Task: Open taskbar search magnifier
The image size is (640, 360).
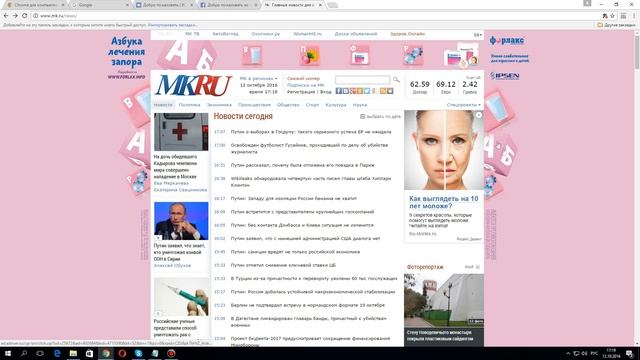Action: 24,353
